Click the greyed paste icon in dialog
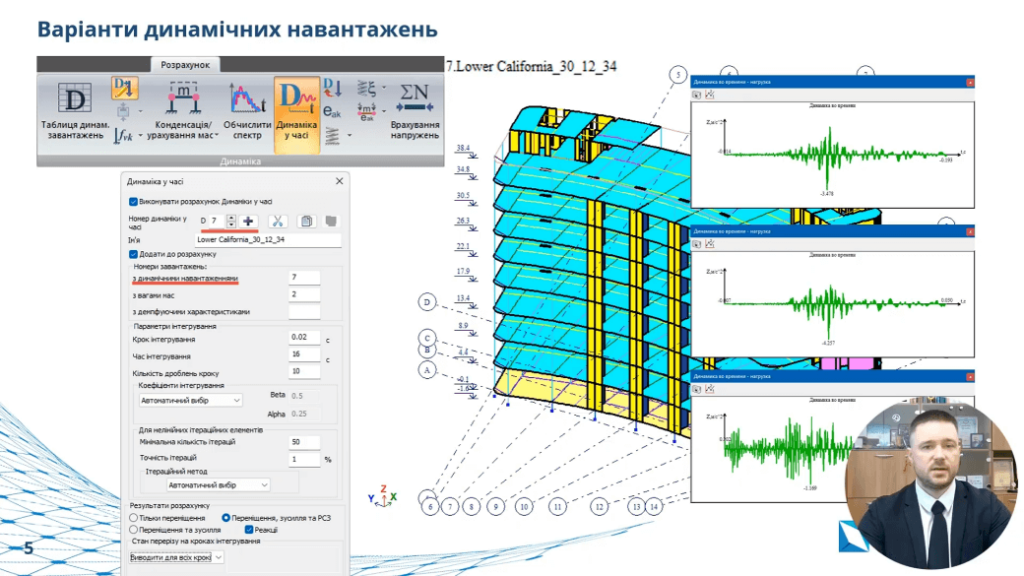Viewport: 1024px width, 576px height. [331, 221]
